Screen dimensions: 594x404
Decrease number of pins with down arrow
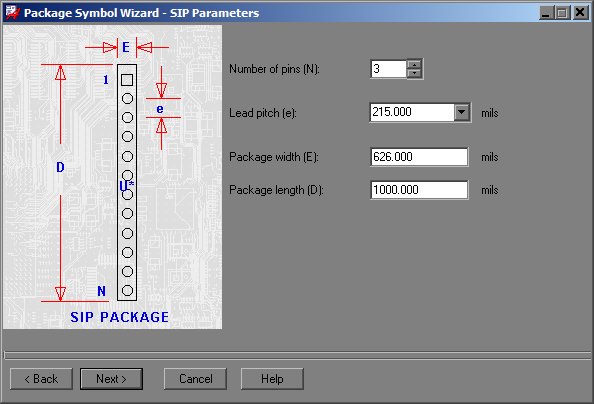[414, 73]
